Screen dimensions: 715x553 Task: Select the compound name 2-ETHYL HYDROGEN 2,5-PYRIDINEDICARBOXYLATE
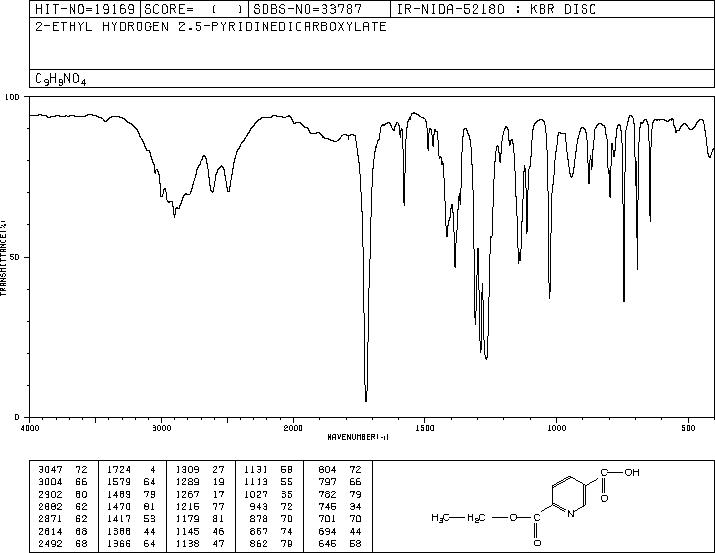(211, 27)
